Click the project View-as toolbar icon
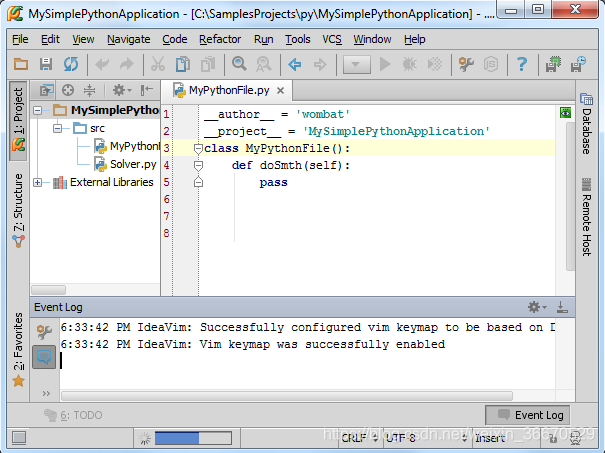 (x=46, y=90)
